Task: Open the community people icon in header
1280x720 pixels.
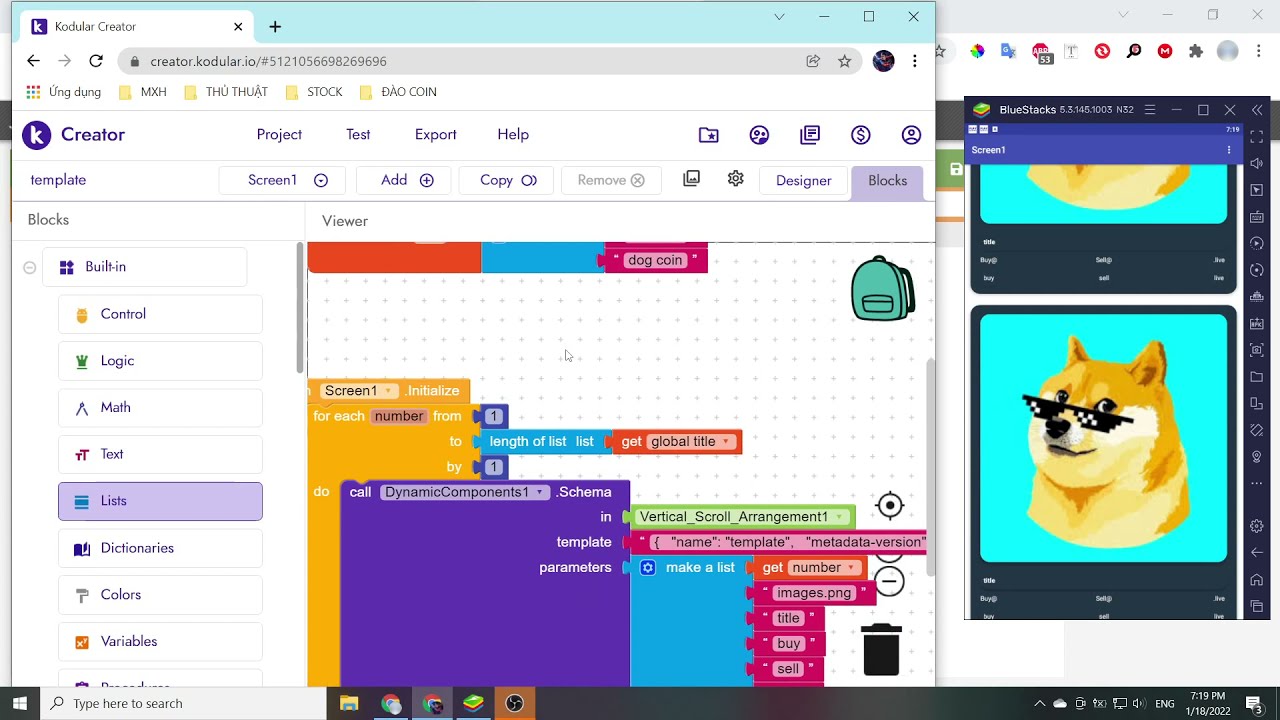Action: coord(759,135)
